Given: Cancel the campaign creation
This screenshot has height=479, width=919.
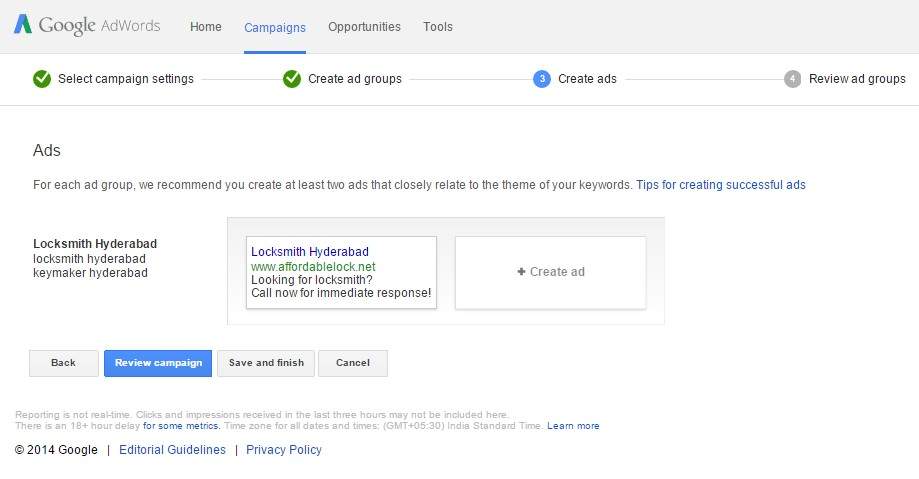Looking at the screenshot, I should (x=352, y=363).
